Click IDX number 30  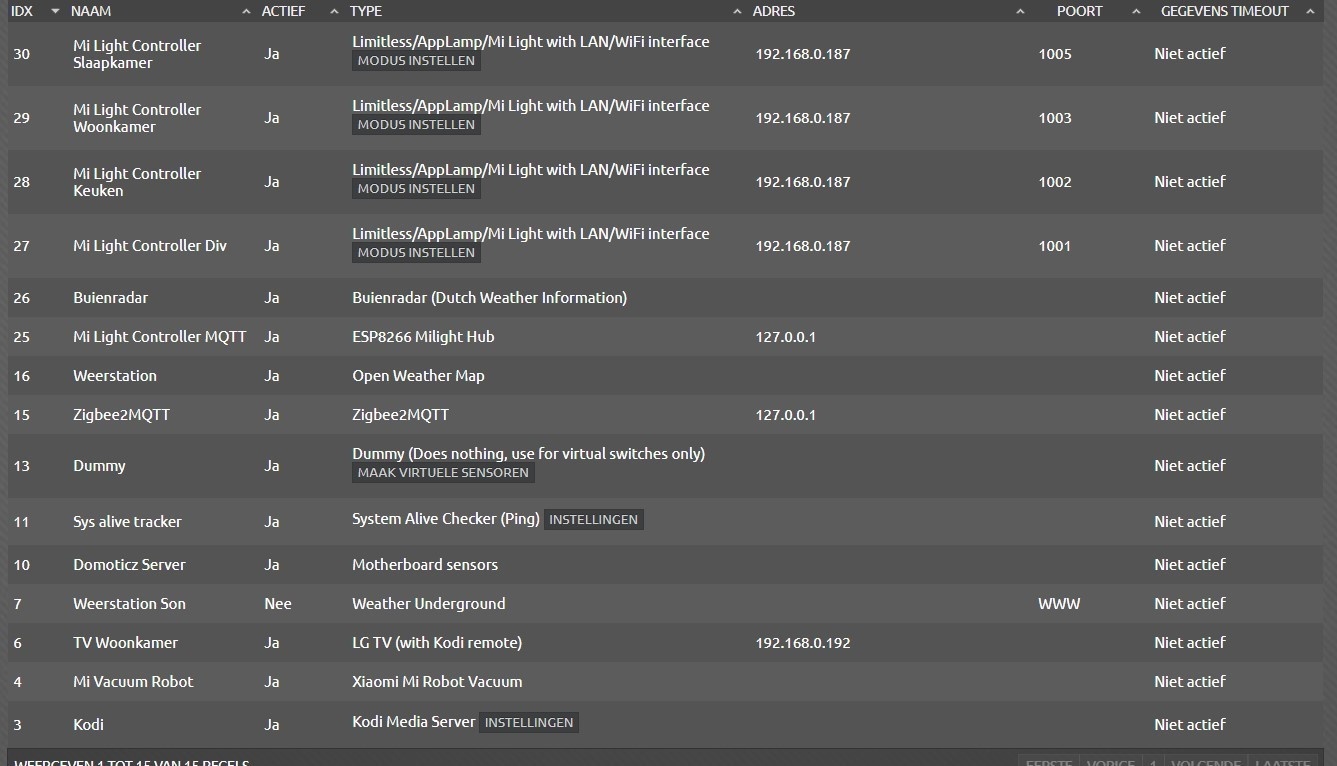tap(21, 54)
